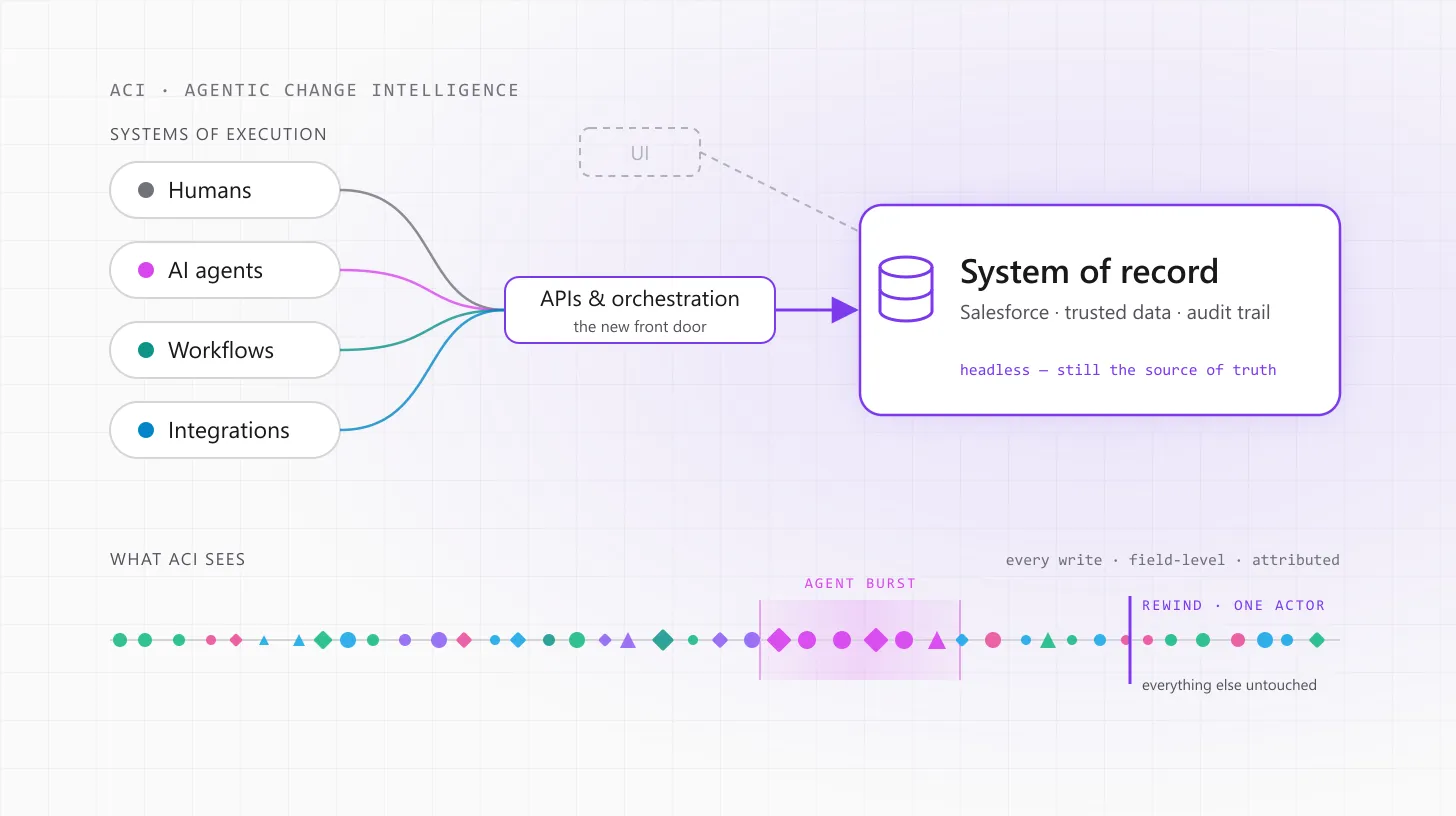Click the "ACI · AGENTIC CHANGE INTELLIGENCE" title
Viewport: 1456px width, 816px height.
(x=315, y=90)
